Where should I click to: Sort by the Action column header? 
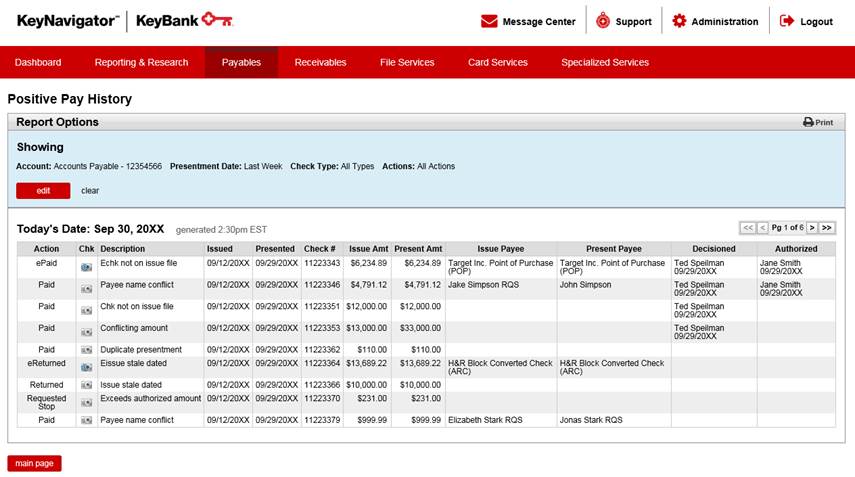[x=46, y=249]
